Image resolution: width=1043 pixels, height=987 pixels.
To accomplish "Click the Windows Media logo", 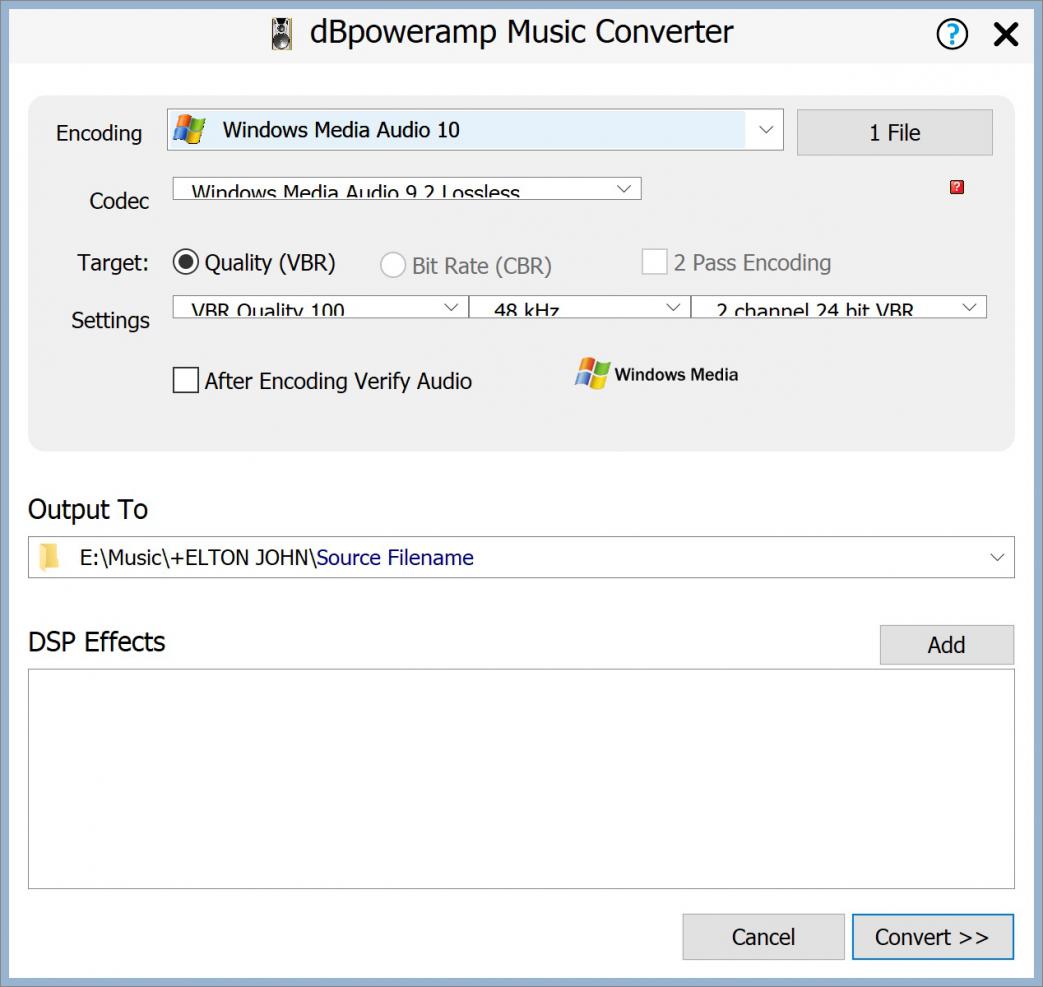I will point(656,374).
